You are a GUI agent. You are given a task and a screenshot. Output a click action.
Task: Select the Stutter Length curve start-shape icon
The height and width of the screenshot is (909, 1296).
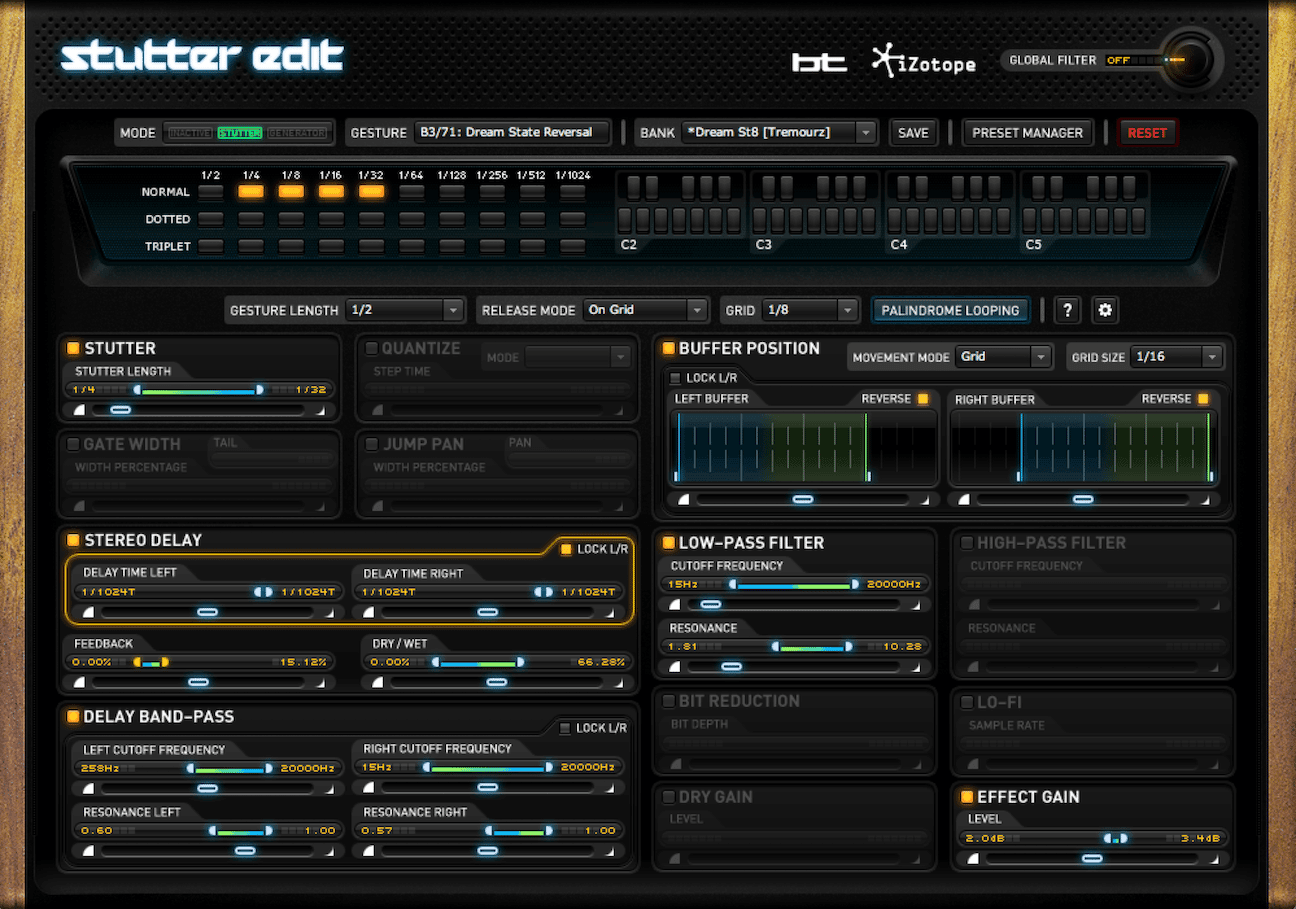pos(80,410)
